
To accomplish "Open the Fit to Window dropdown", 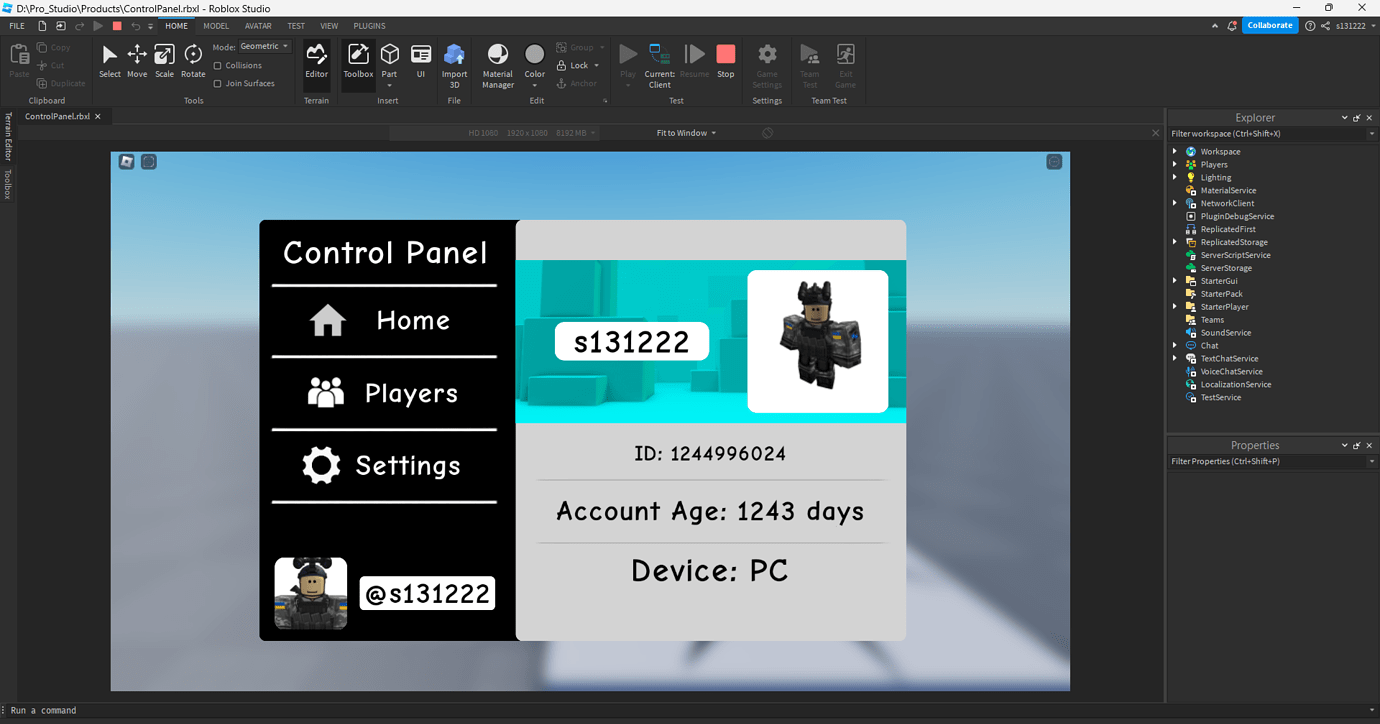I will pyautogui.click(x=686, y=132).
